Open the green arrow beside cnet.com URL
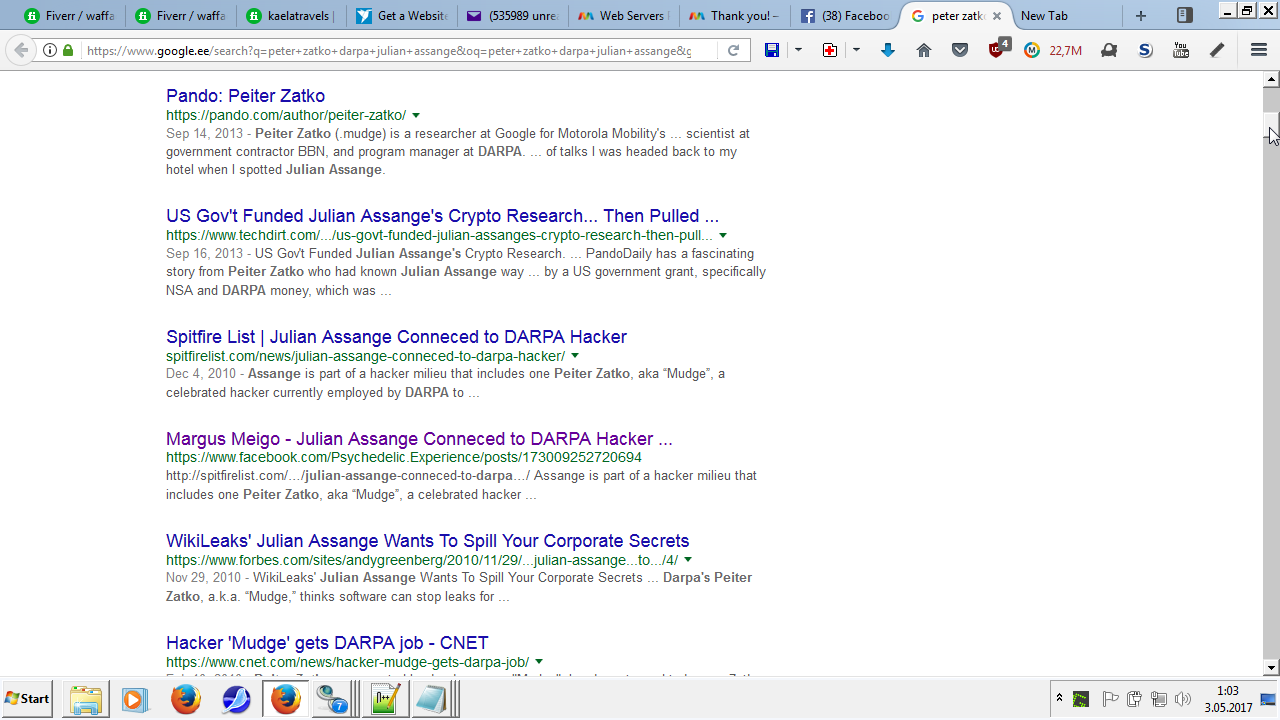 (x=539, y=662)
